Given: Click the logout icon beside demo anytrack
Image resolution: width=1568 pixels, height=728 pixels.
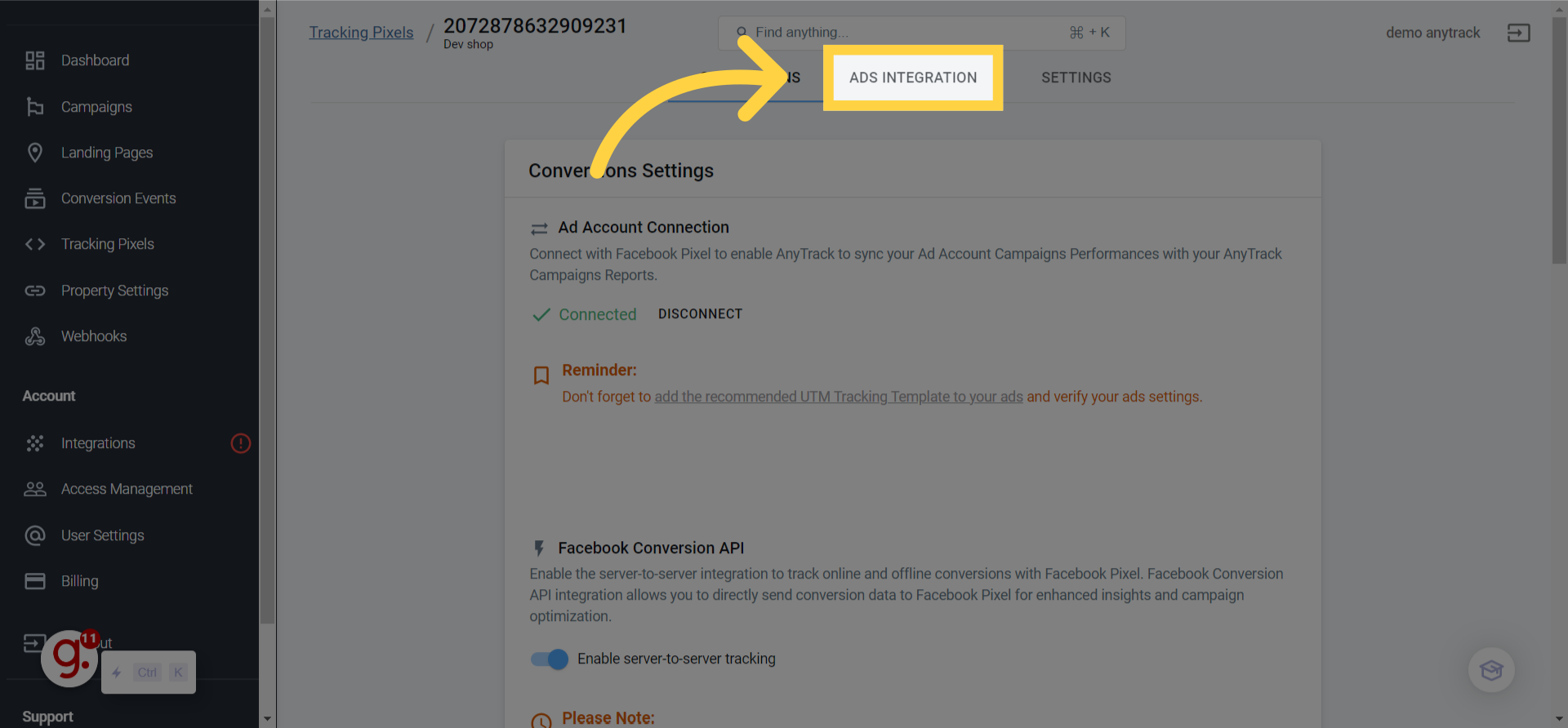Looking at the screenshot, I should click(x=1518, y=33).
